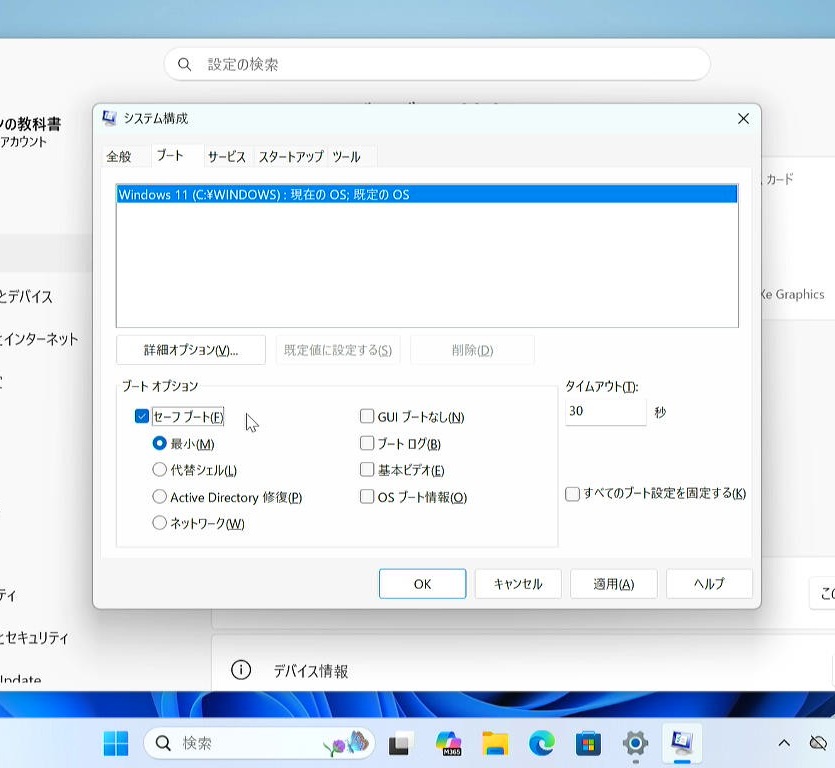Image resolution: width=835 pixels, height=768 pixels.
Task: Click the 詳細オプション(V)... button
Action: tap(191, 350)
